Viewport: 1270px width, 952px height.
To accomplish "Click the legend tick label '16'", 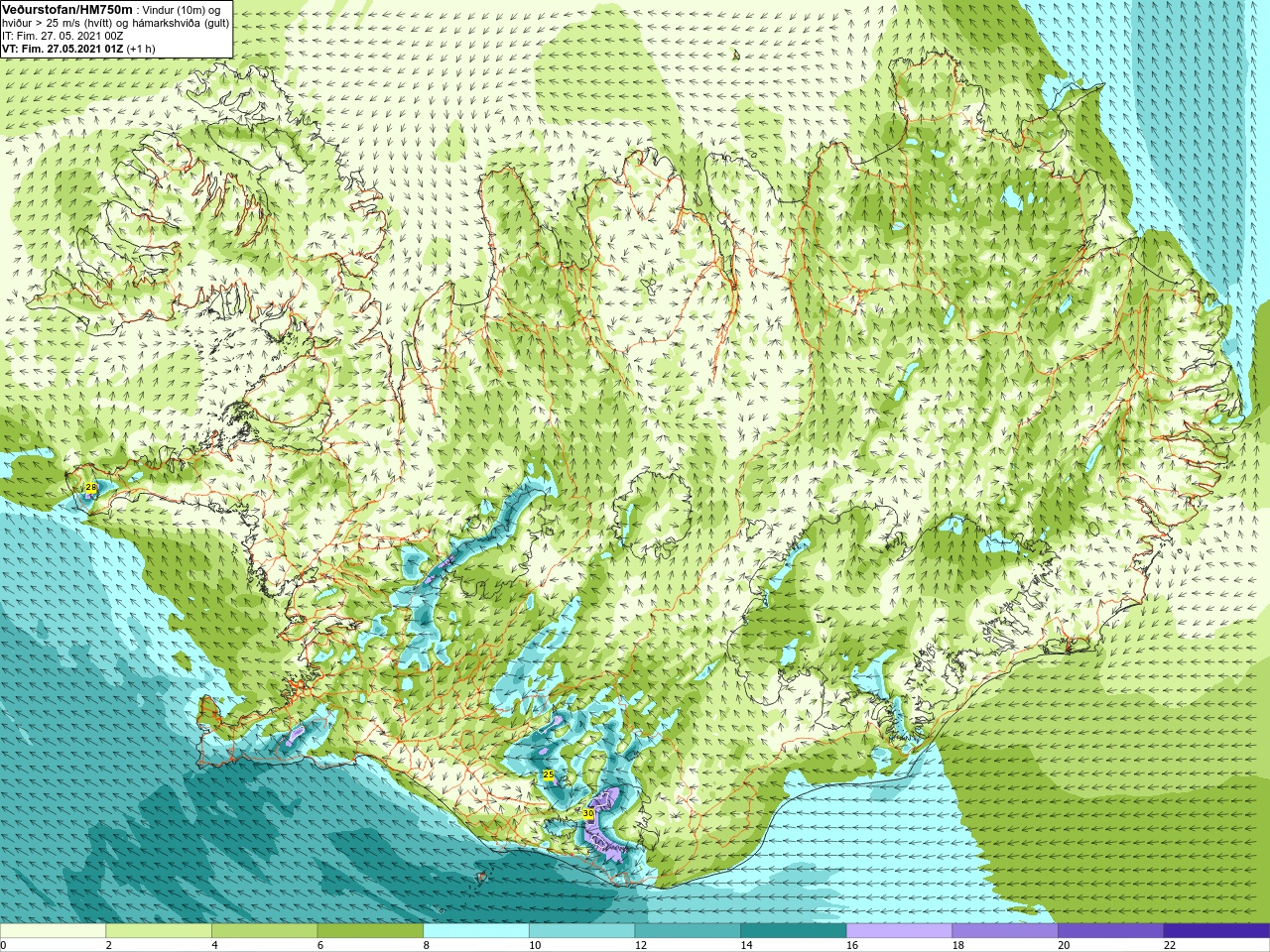I will (x=852, y=945).
